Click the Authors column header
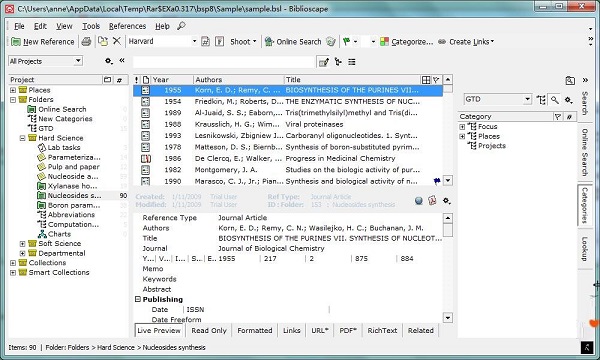The image size is (600, 360). [238, 80]
